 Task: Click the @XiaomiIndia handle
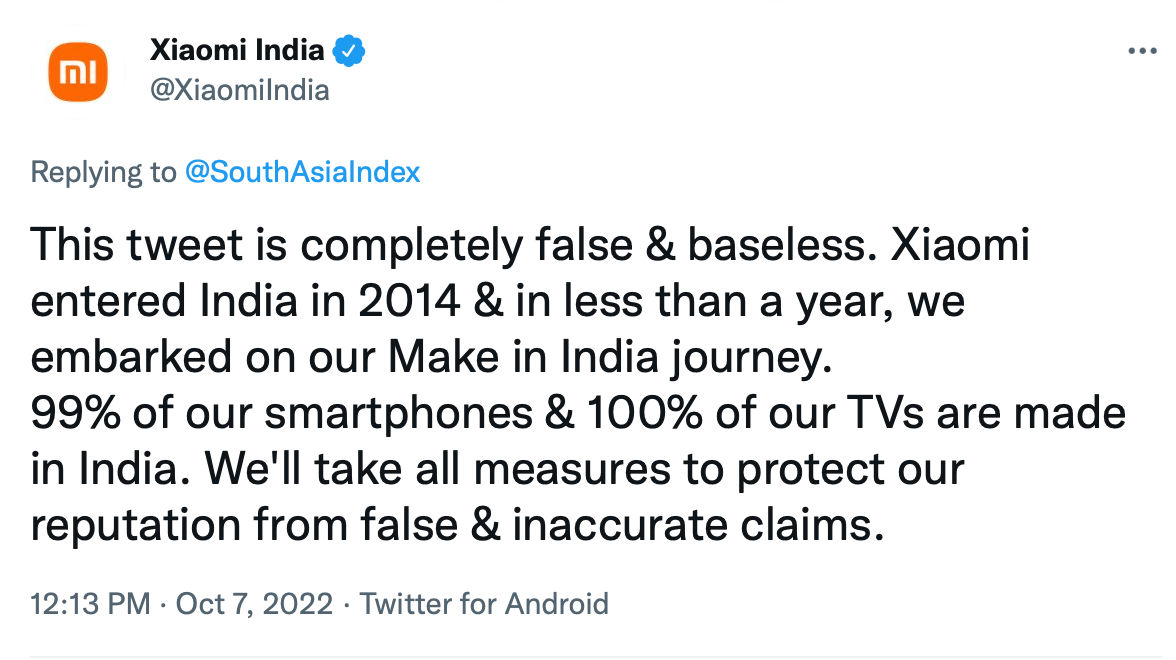(240, 90)
